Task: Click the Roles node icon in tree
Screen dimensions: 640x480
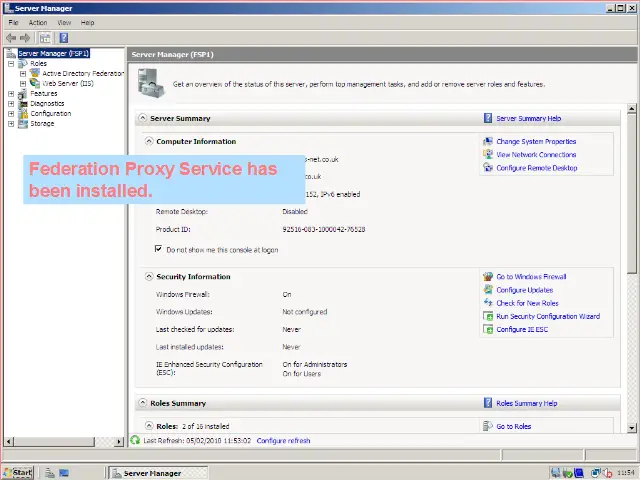Action: (x=23, y=63)
